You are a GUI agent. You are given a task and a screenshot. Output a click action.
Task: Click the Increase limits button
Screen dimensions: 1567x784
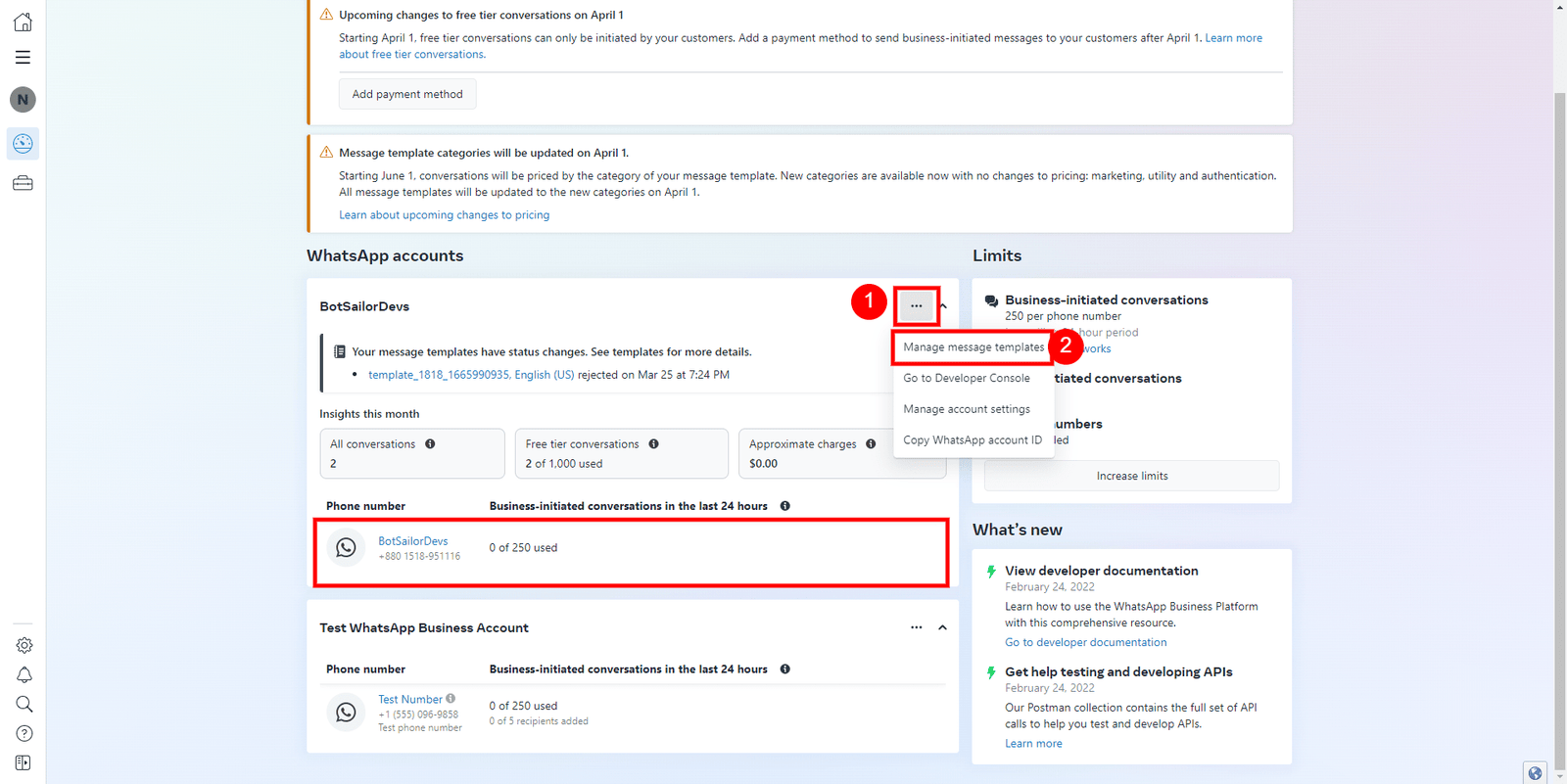point(1132,476)
